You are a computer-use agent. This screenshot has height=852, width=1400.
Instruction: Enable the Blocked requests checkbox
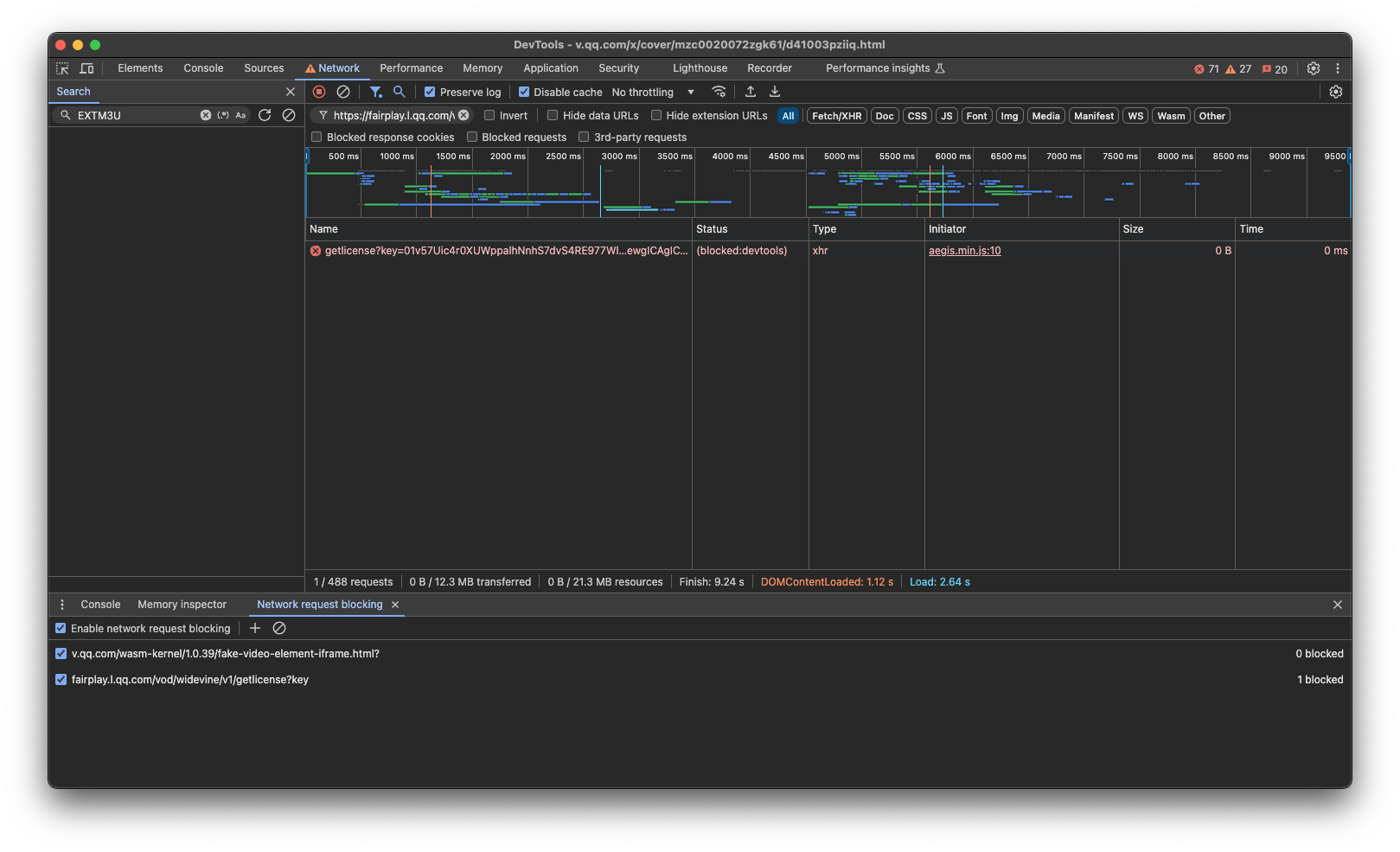(472, 137)
